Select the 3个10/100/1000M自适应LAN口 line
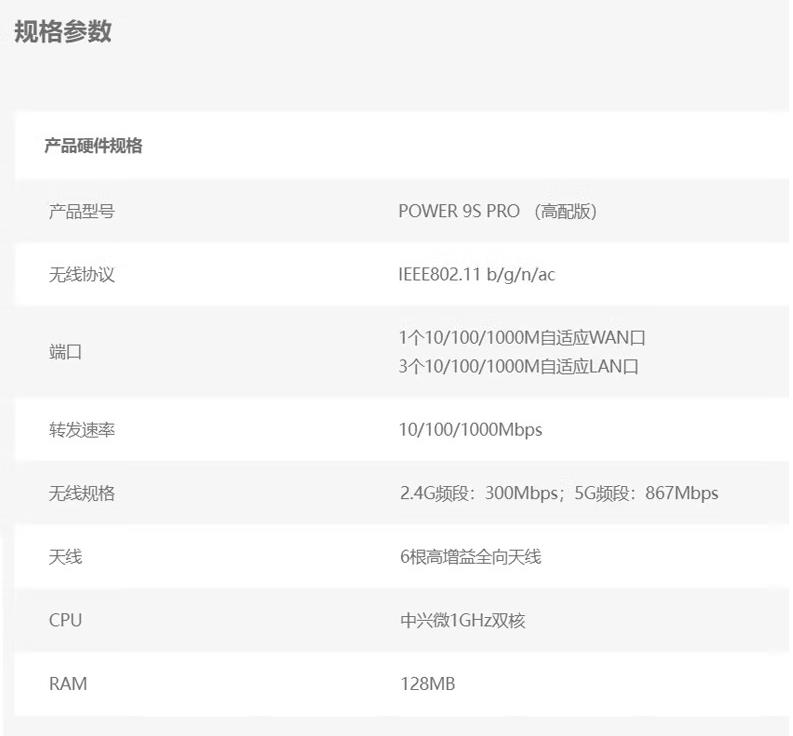793x736 pixels. point(518,366)
